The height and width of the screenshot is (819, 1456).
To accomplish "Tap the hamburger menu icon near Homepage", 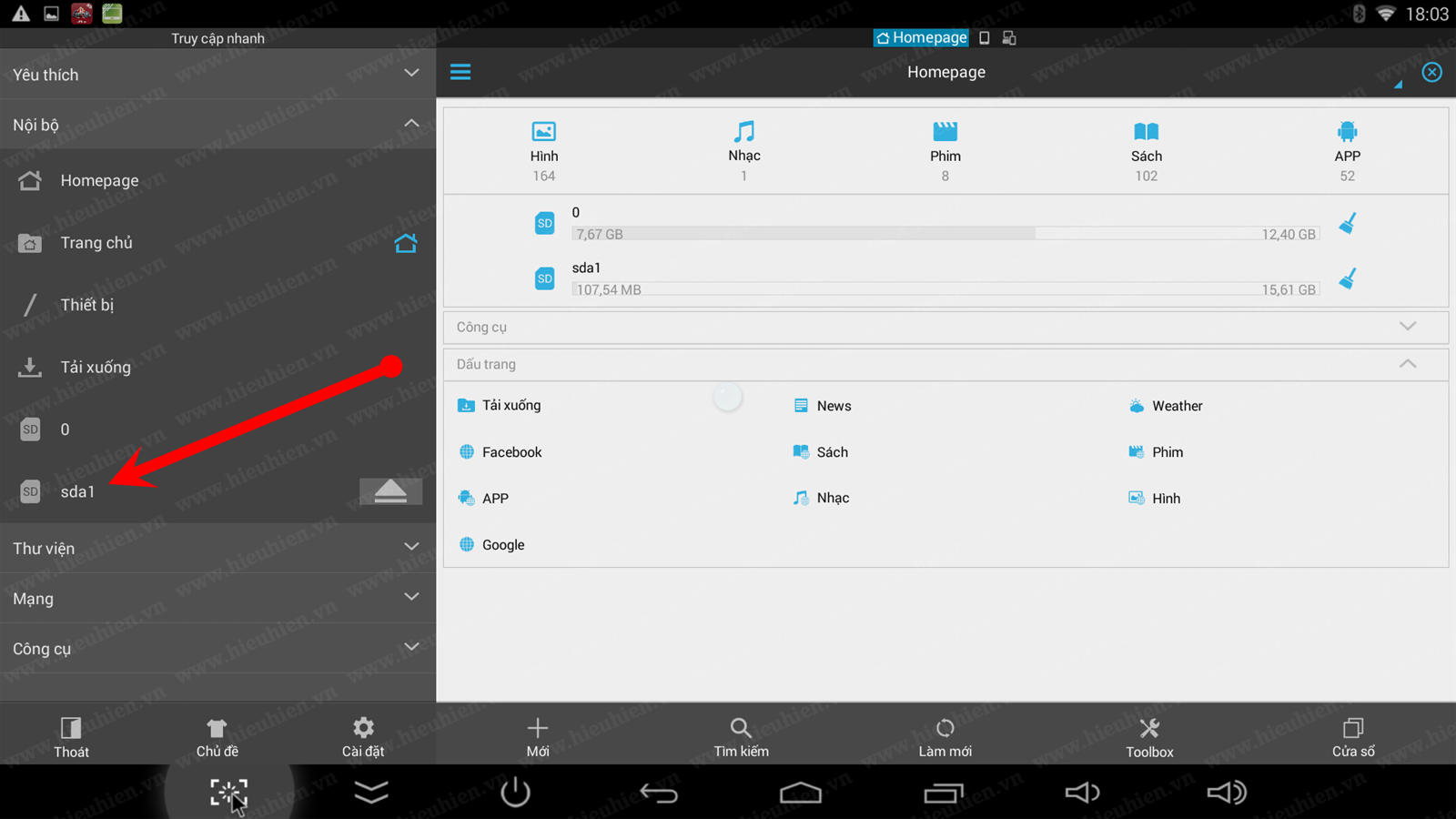I will [x=460, y=72].
